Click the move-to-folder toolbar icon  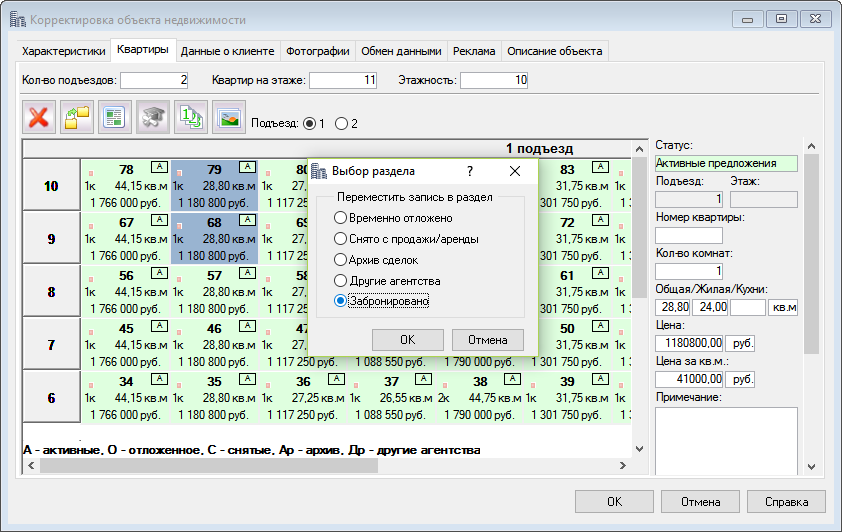77,117
